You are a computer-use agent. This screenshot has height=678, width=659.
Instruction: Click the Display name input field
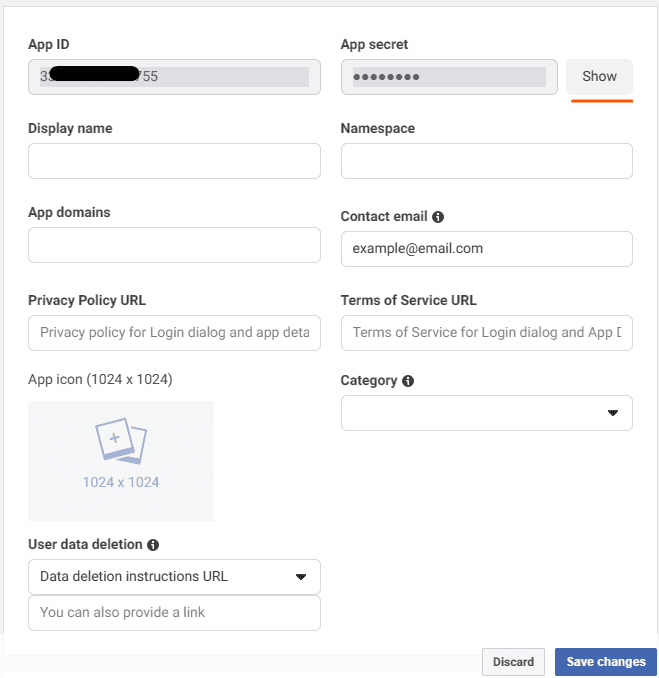click(x=174, y=161)
